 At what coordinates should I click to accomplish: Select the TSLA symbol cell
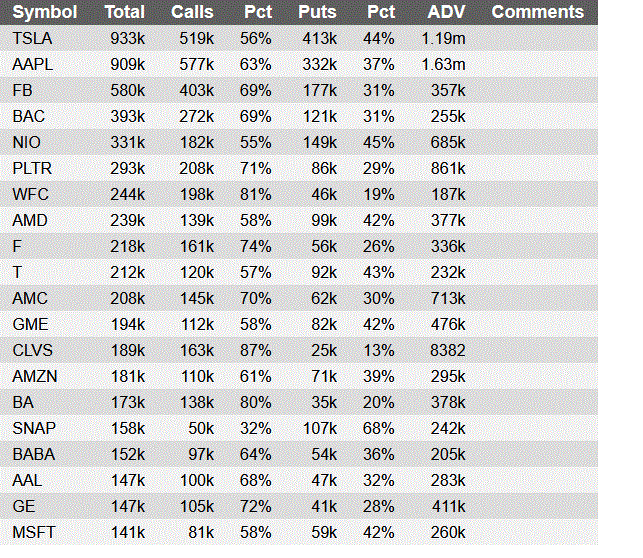click(32, 39)
